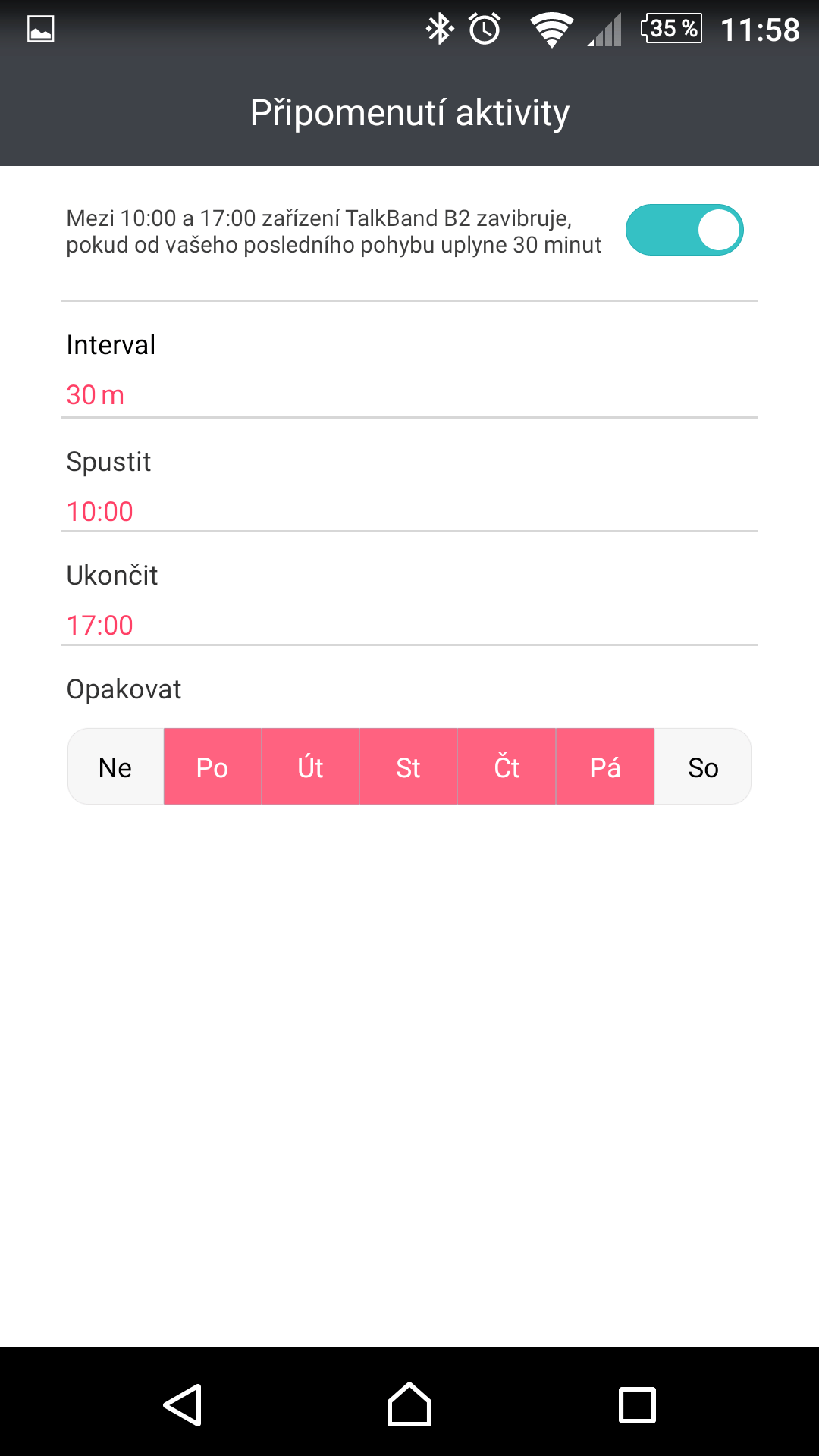Tap the alarm clock status icon
Image resolution: width=819 pixels, height=1456 pixels.
click(485, 30)
